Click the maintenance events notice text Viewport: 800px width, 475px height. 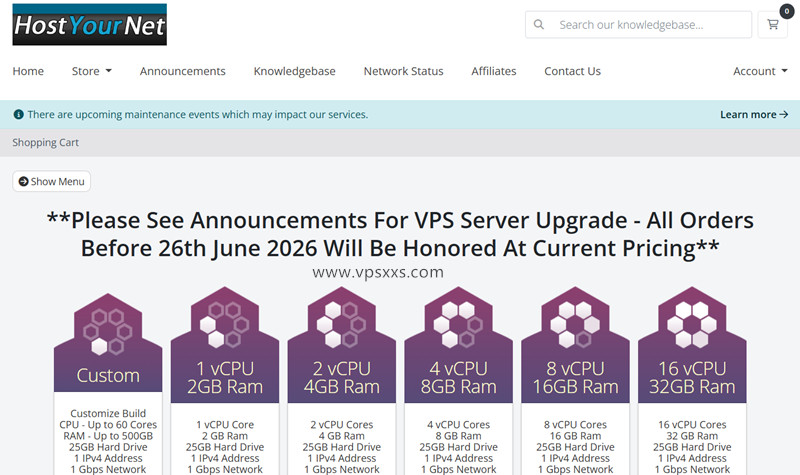pos(197,114)
